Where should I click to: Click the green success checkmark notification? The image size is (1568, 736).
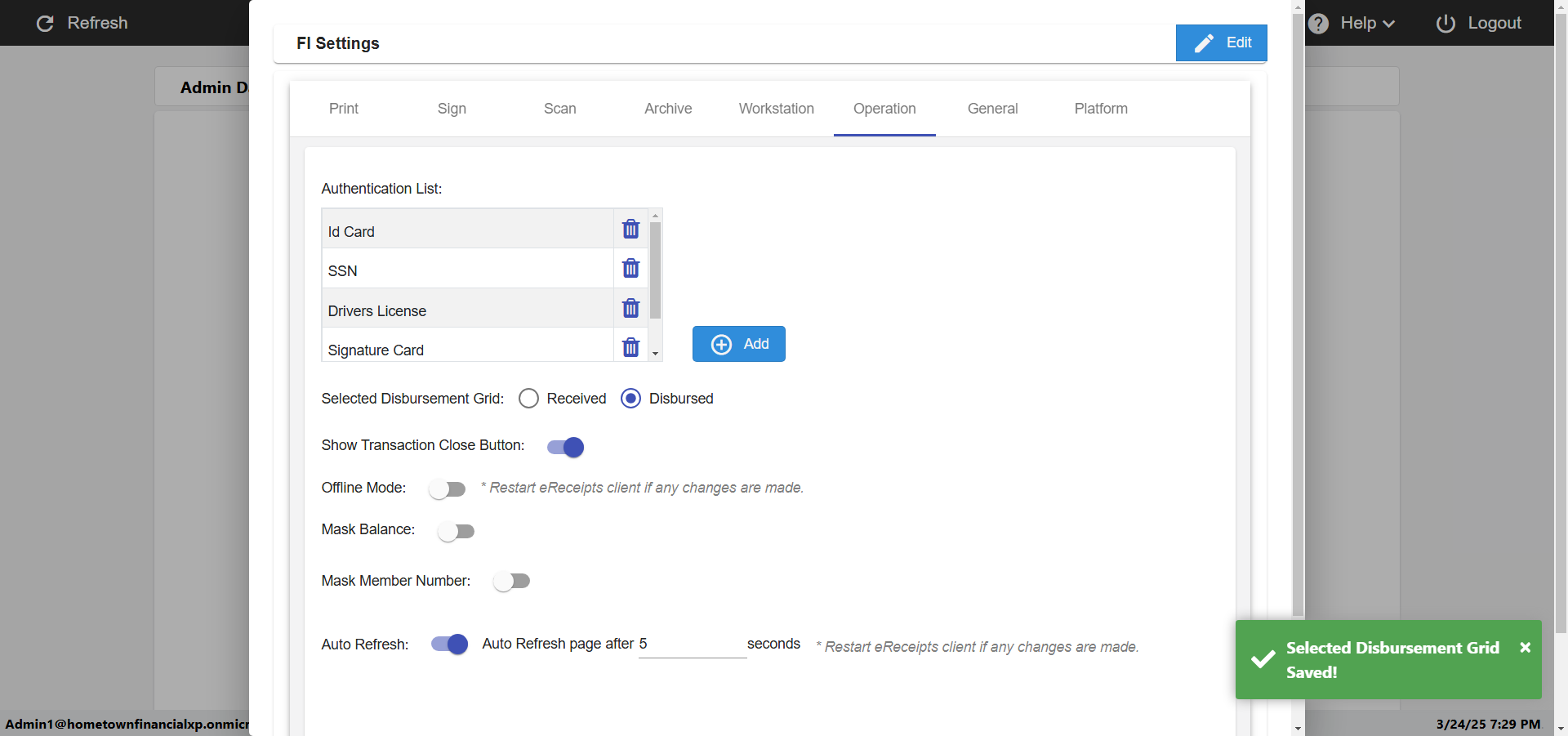[x=1263, y=658]
